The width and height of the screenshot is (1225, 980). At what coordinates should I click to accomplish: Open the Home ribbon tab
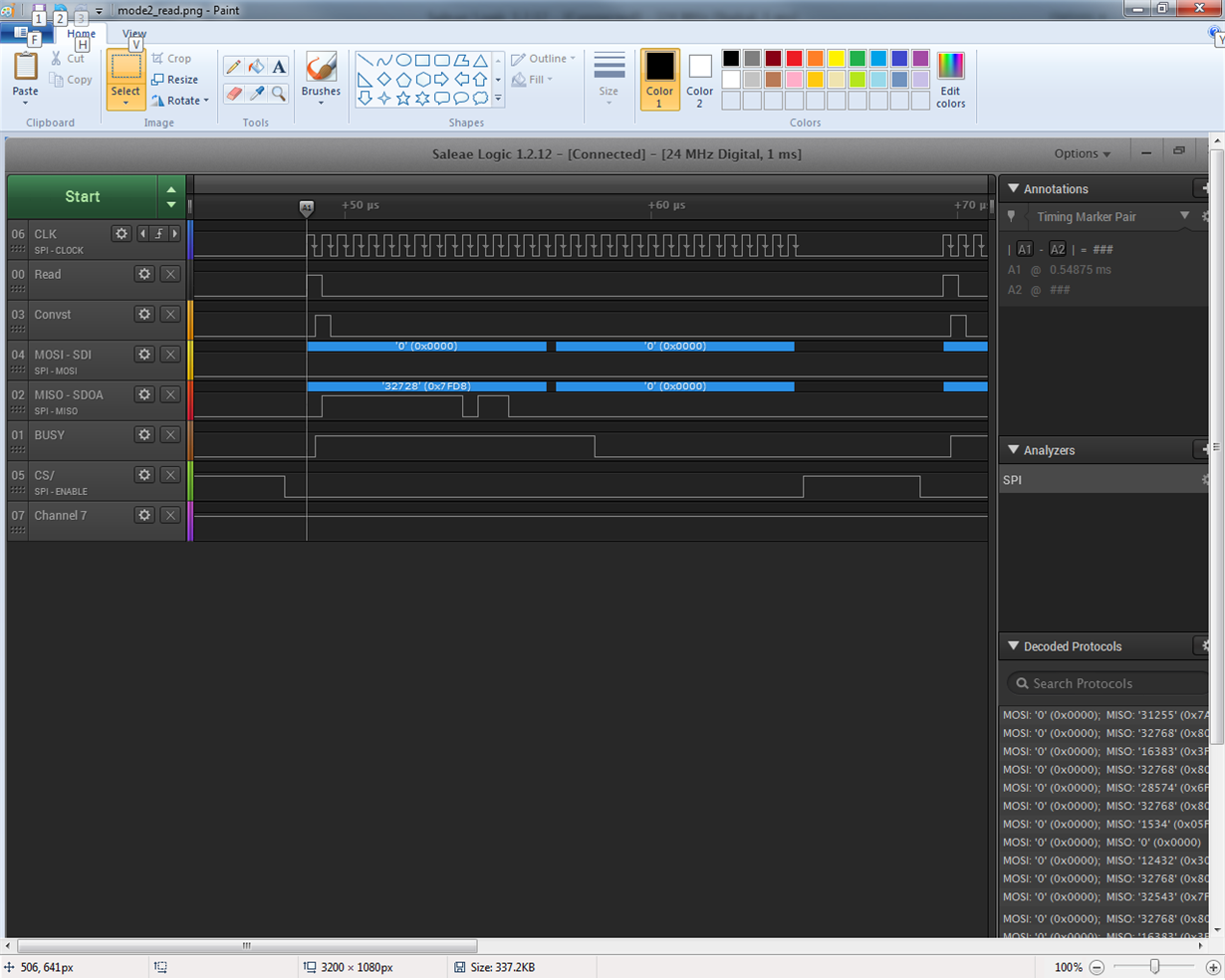(x=82, y=34)
